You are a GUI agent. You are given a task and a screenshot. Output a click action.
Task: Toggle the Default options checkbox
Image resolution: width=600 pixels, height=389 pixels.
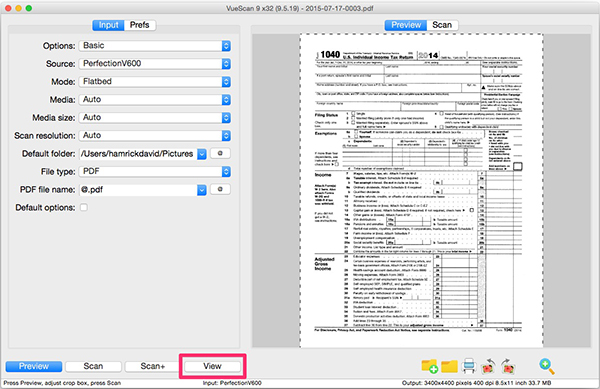(x=83, y=207)
